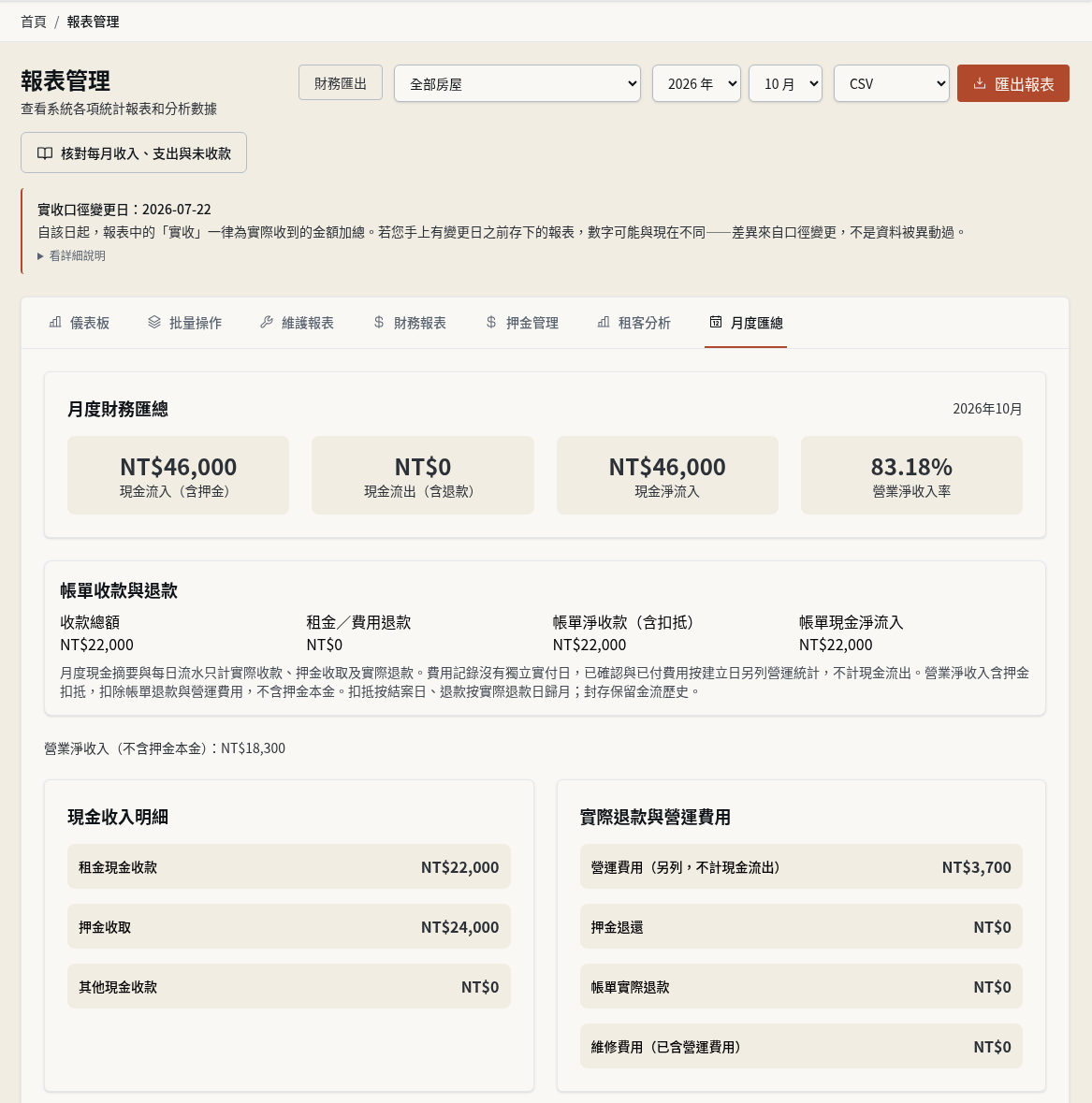Click the calendar icon of 月度匯總 tab
The image size is (1092, 1103).
(x=716, y=322)
